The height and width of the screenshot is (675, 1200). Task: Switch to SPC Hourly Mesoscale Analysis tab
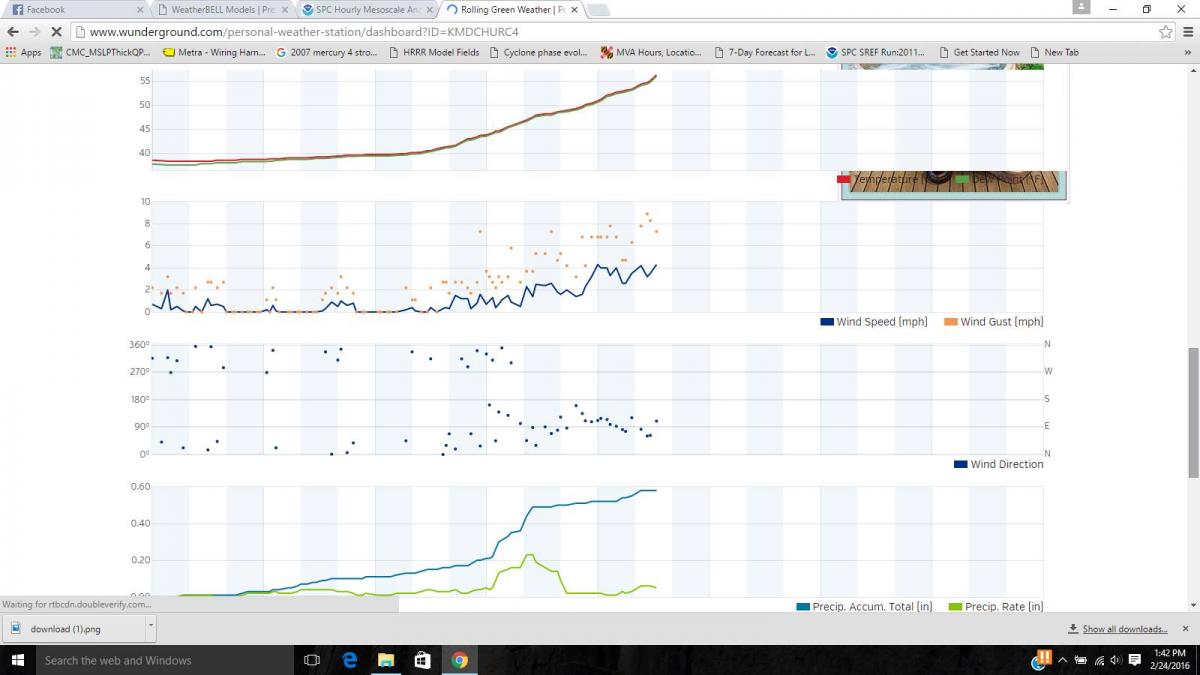367,10
